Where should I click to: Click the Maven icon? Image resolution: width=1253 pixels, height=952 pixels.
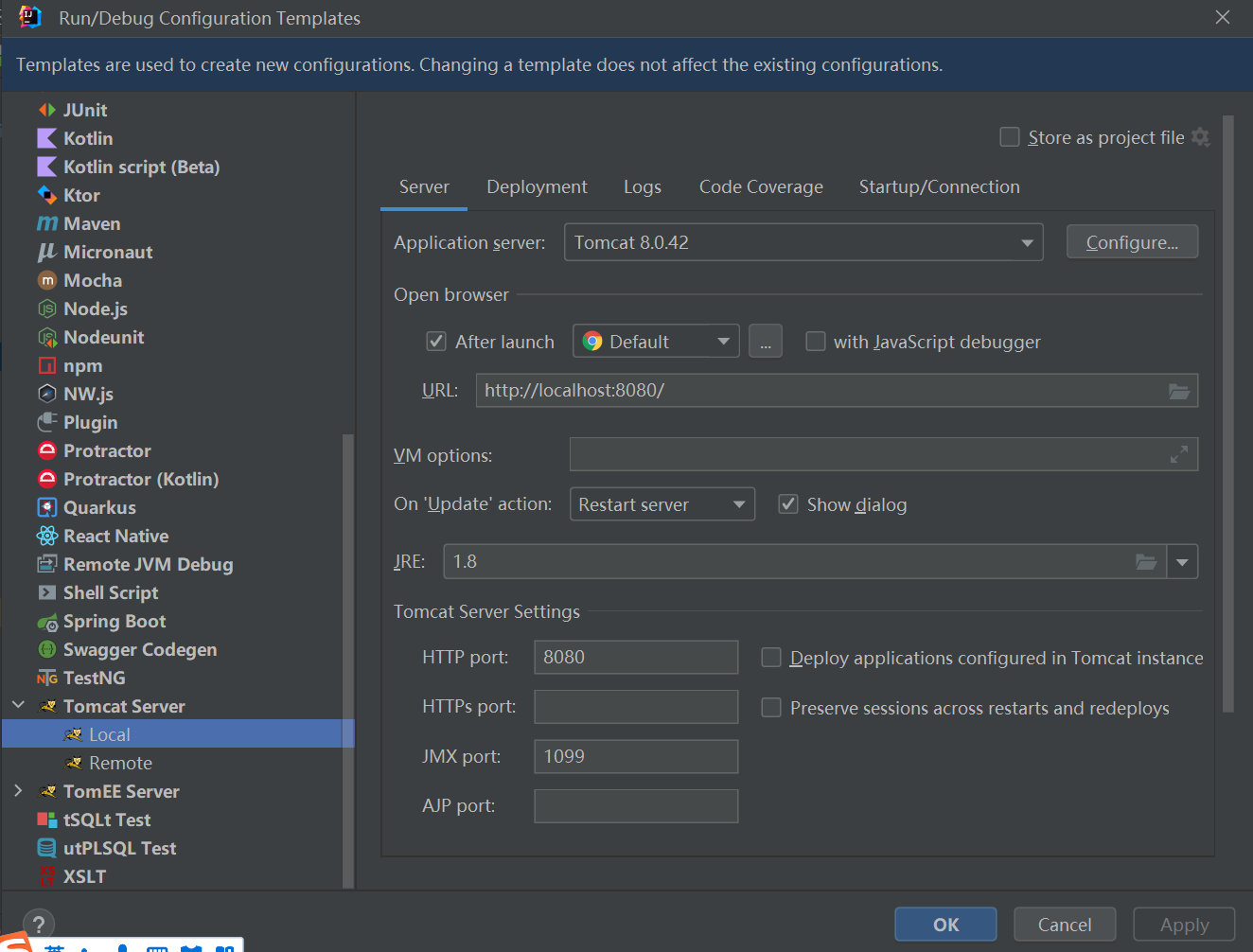click(47, 223)
